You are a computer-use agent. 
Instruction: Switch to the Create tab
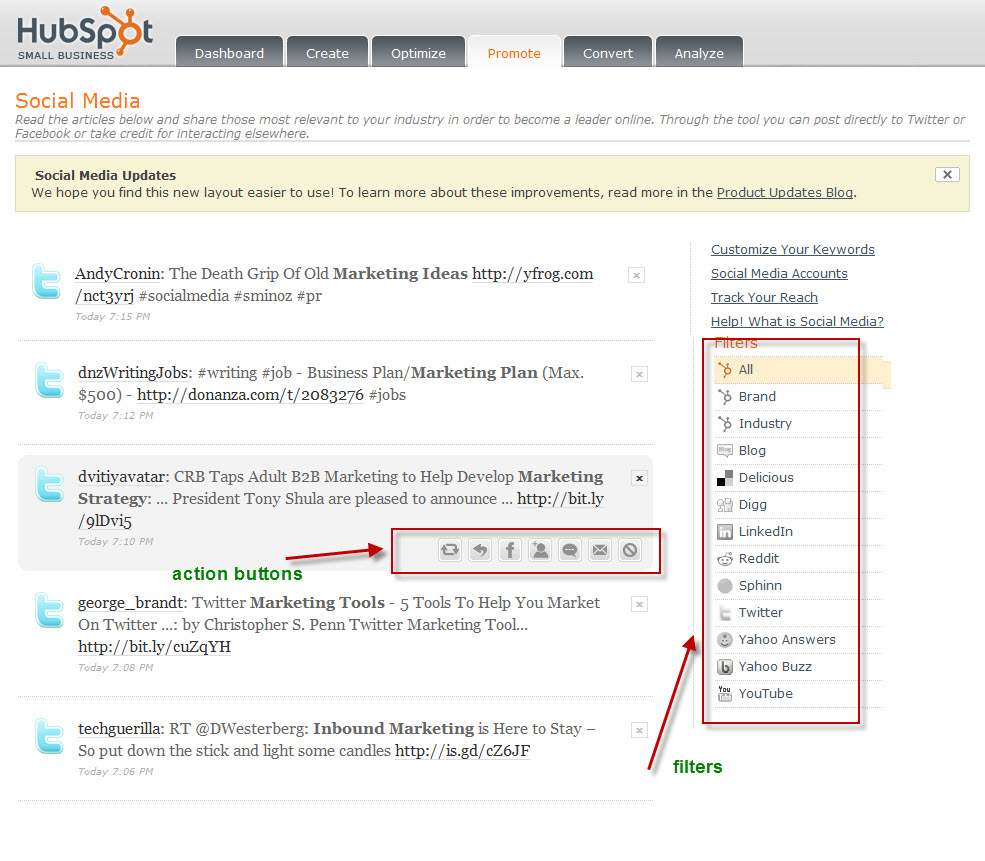click(327, 52)
